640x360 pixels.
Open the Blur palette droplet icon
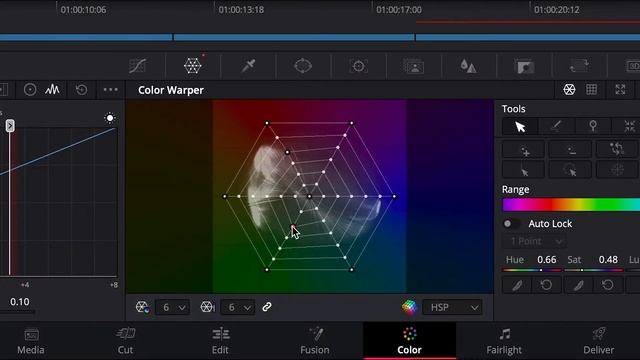[x=468, y=66]
